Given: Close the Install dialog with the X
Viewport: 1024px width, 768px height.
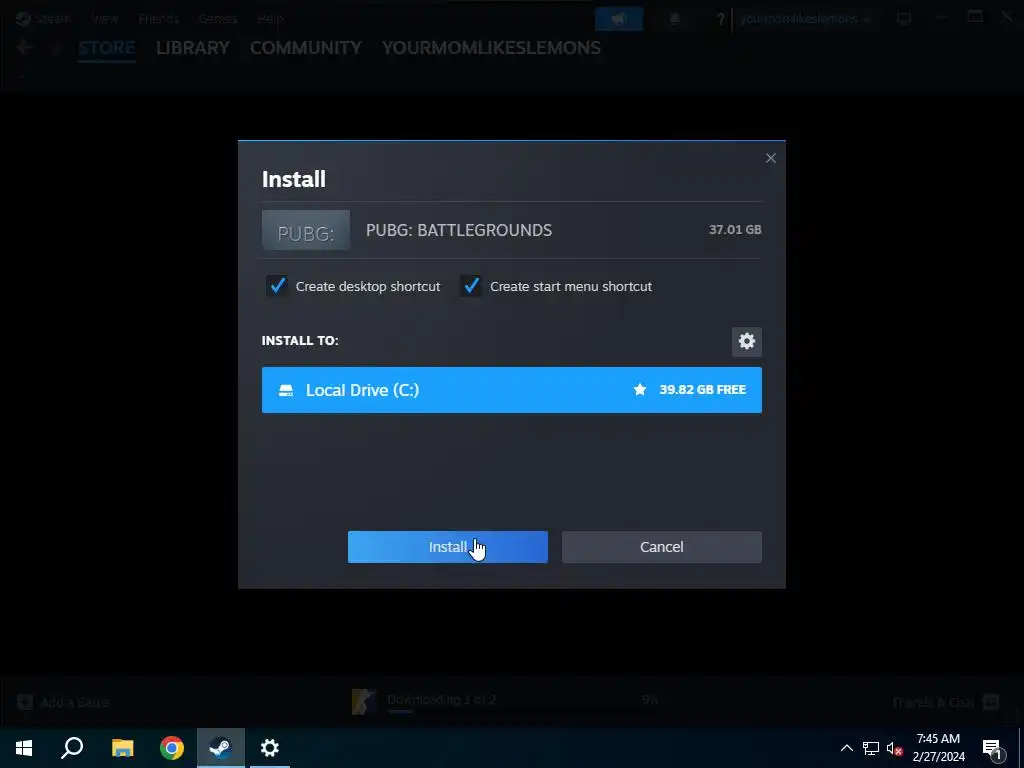Looking at the screenshot, I should click(x=771, y=158).
